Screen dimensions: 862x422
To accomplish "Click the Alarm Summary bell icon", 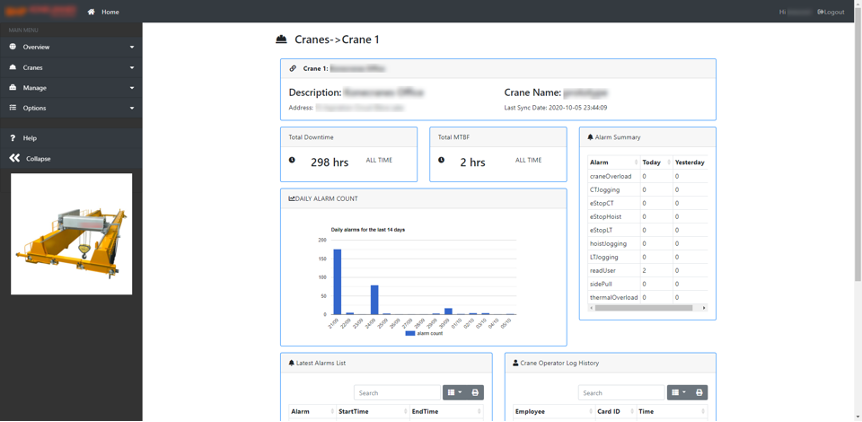I will tap(590, 137).
